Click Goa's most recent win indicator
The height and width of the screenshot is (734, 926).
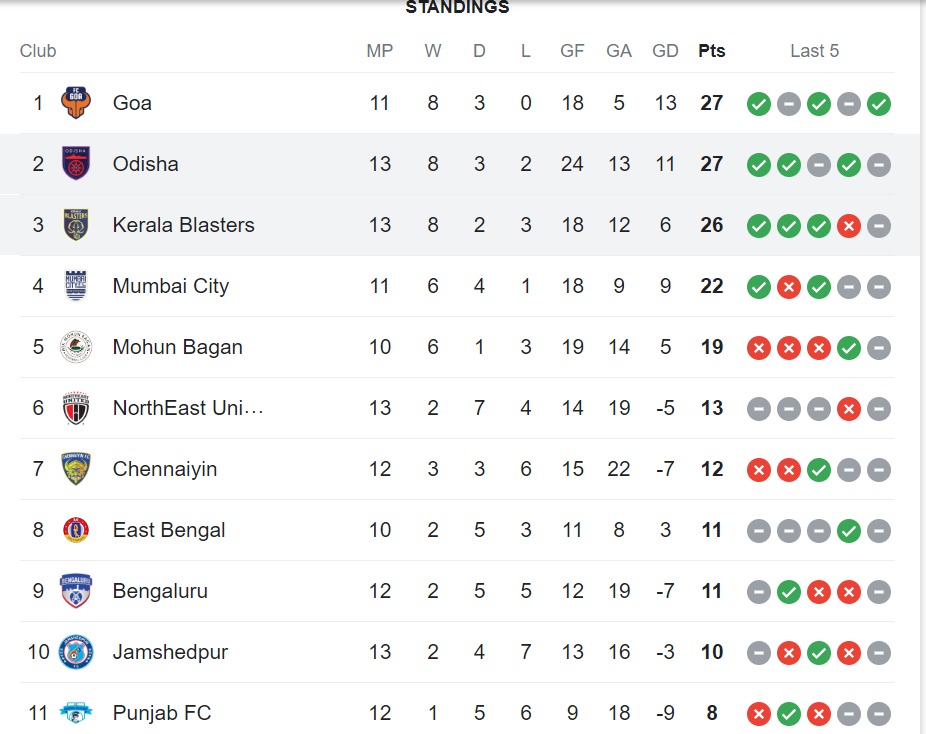tap(879, 103)
